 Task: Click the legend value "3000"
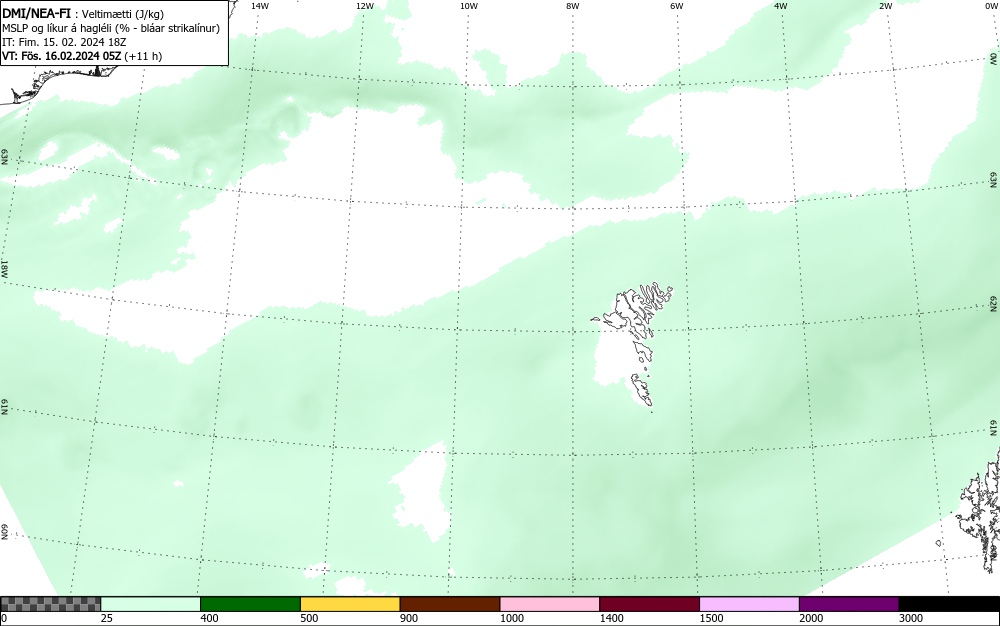pyautogui.click(x=911, y=618)
